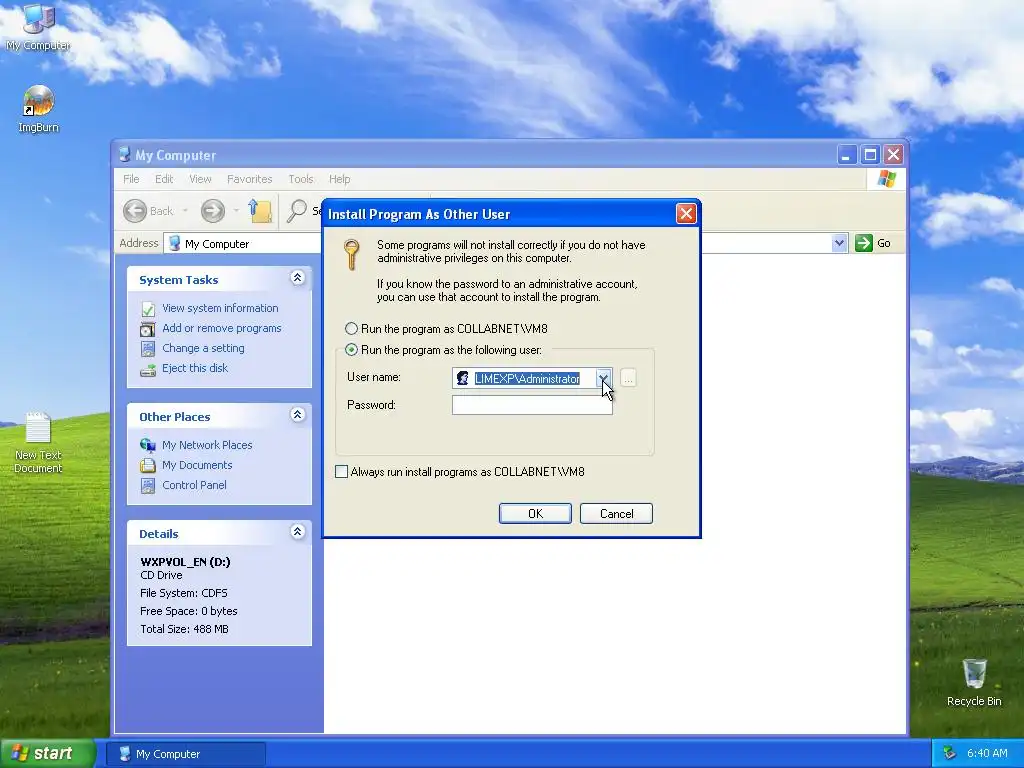The width and height of the screenshot is (1024, 768).
Task: Open the View menu
Action: [200, 179]
